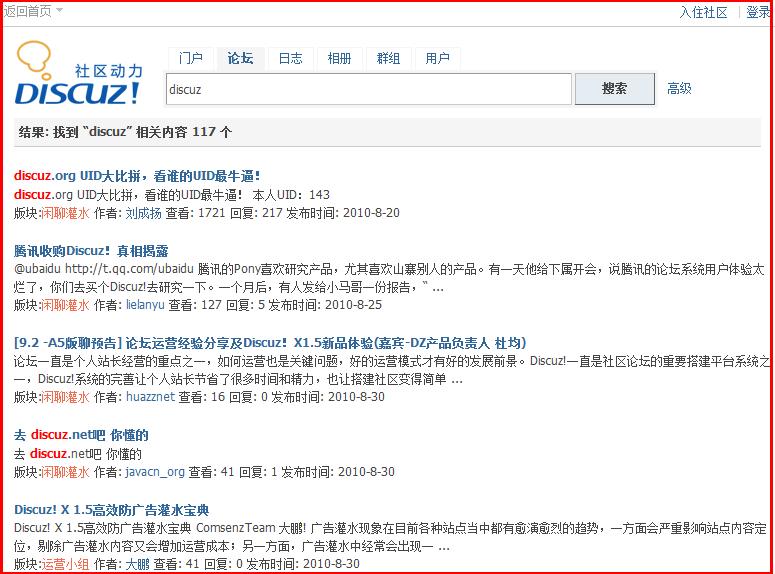
Task: Click the results count text 117 个
Action: [x=212, y=132]
